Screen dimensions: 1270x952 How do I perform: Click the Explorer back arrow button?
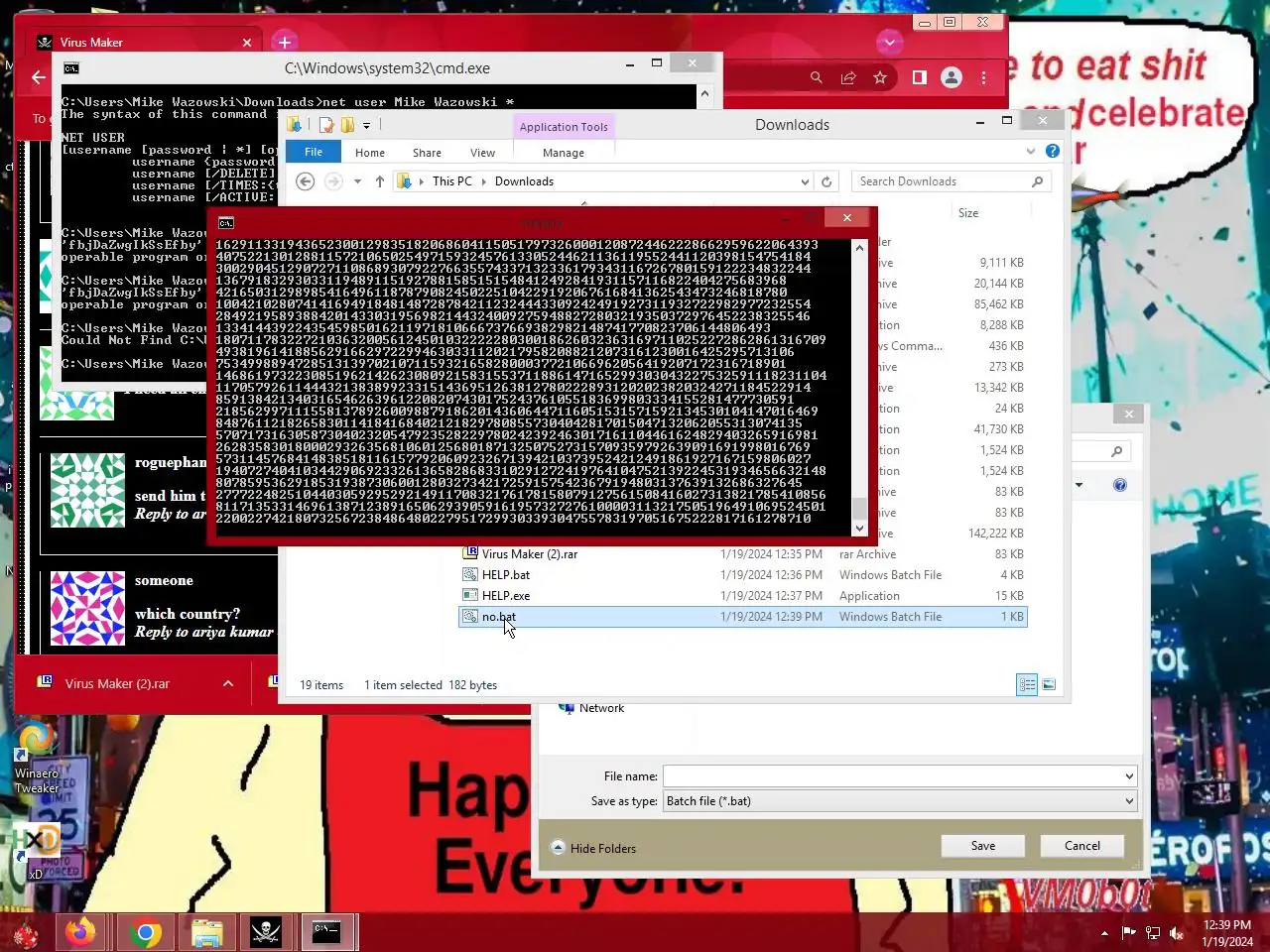[306, 181]
